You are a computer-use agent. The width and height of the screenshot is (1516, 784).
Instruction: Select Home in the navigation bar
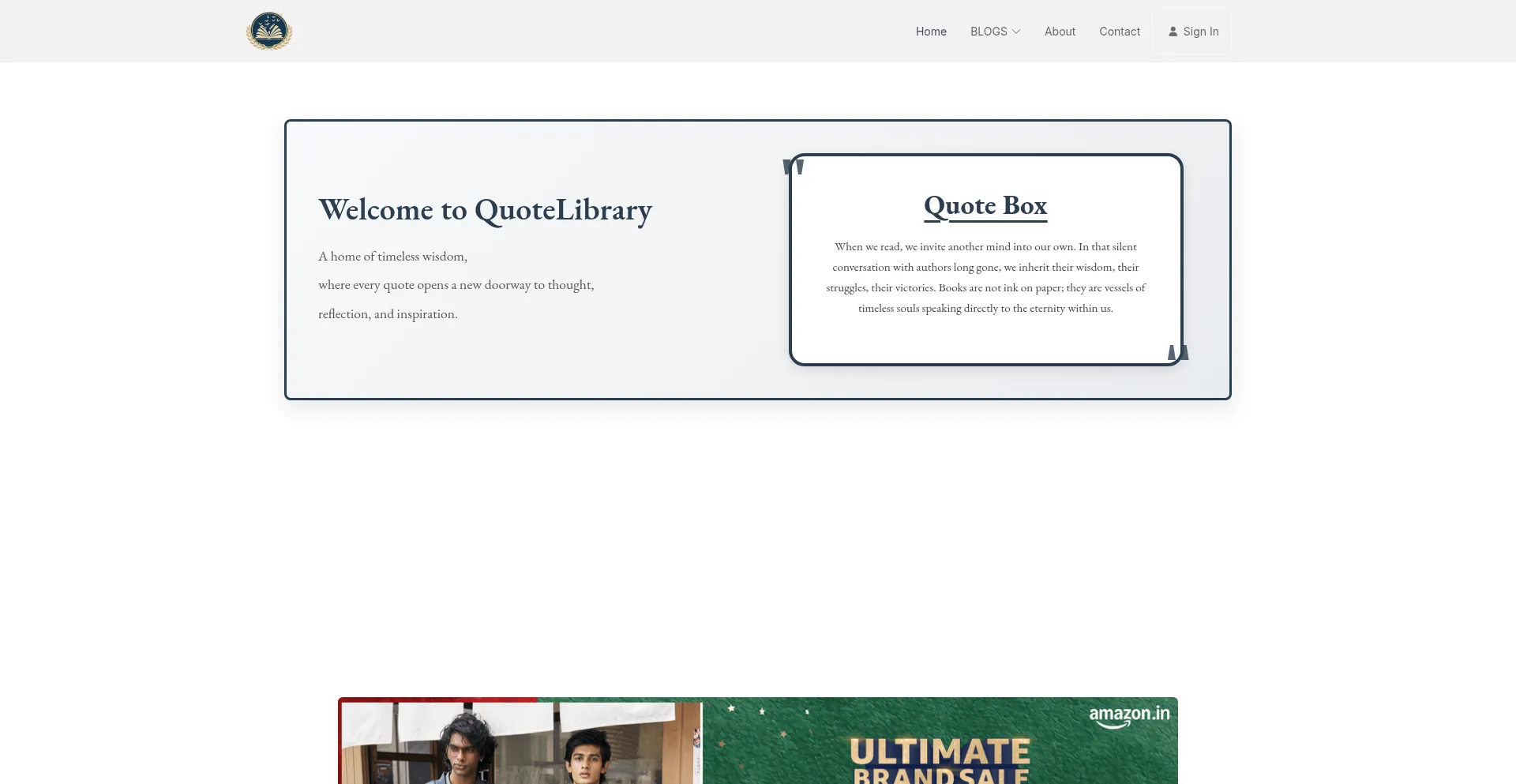click(931, 32)
